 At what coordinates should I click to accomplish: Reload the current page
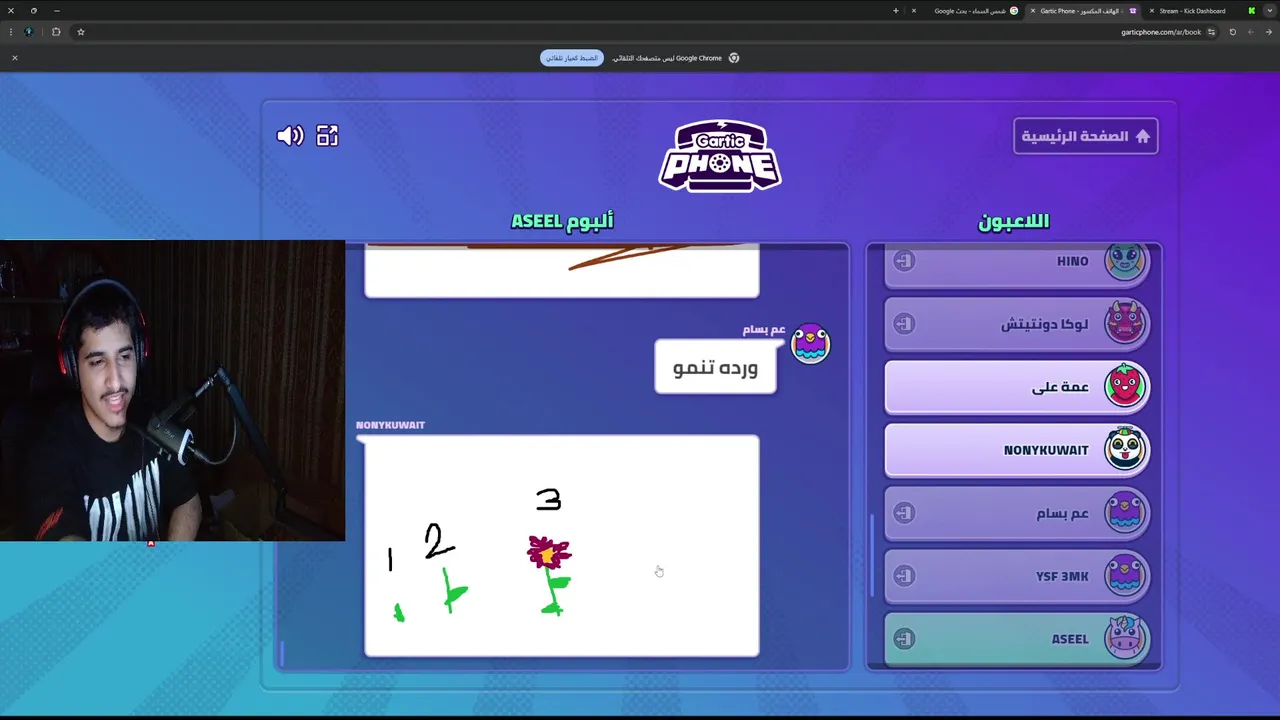coord(1232,32)
